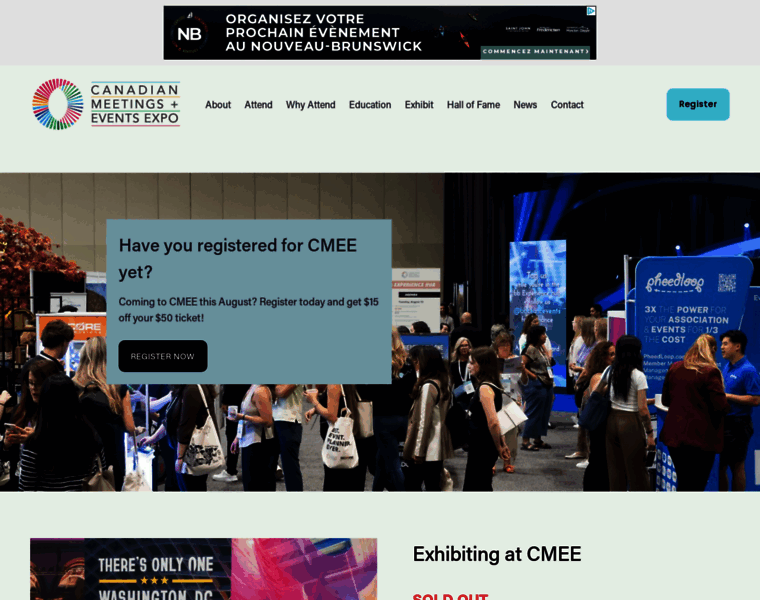Viewport: 760px width, 600px height.
Task: Click the NB logo in the banner ad
Action: pos(189,34)
